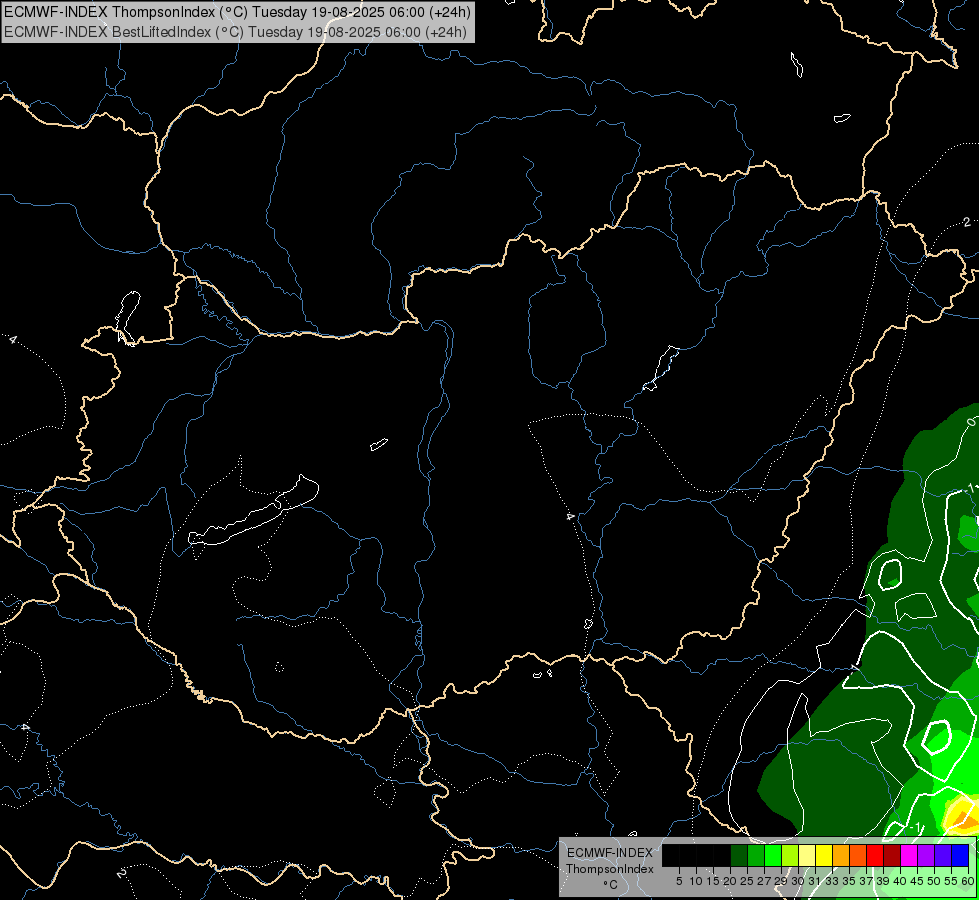This screenshot has width=979, height=900.
Task: Pick the orange 33–35 legend swatch
Action: coord(841,855)
